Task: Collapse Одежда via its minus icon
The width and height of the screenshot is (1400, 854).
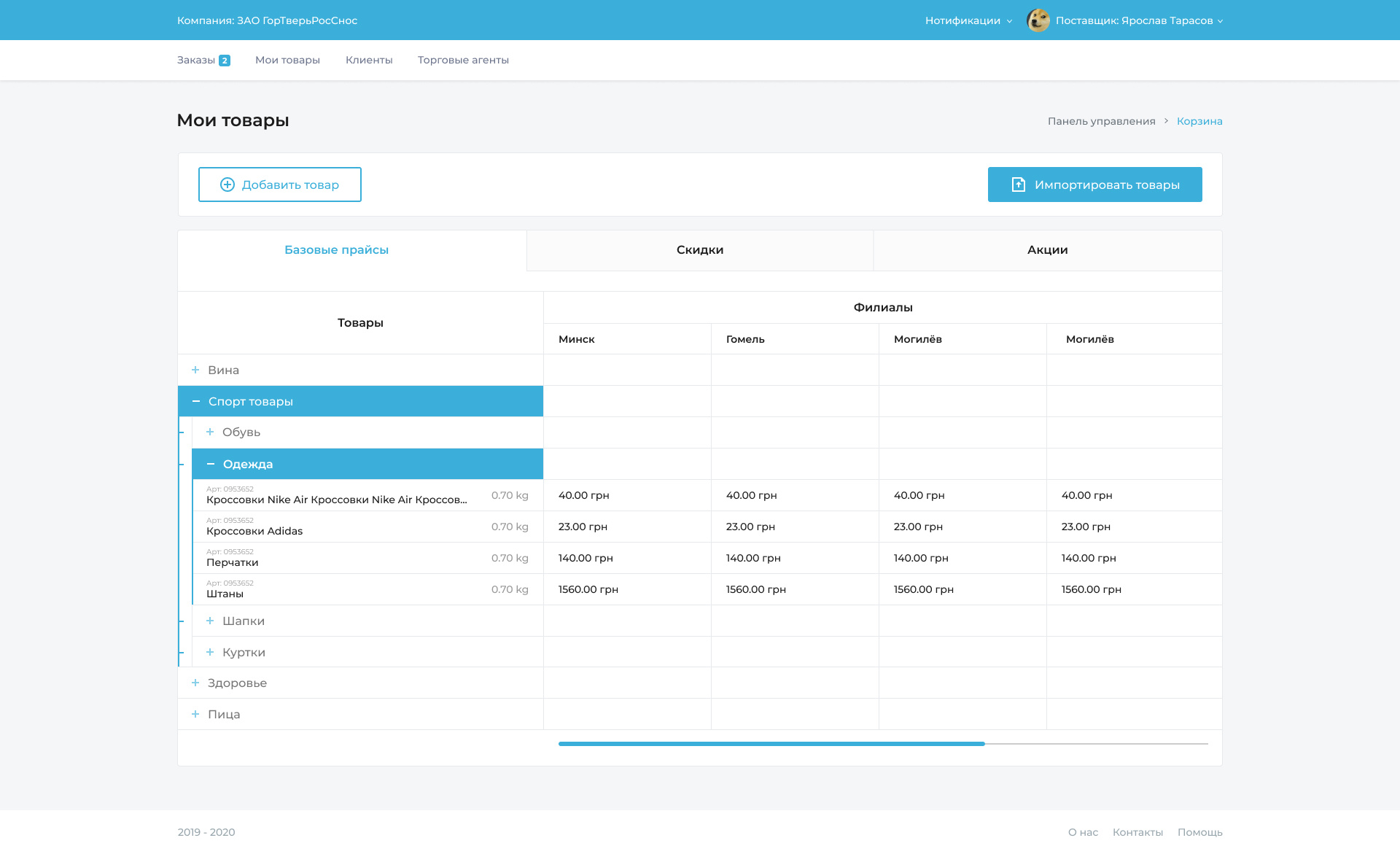Action: [x=210, y=464]
